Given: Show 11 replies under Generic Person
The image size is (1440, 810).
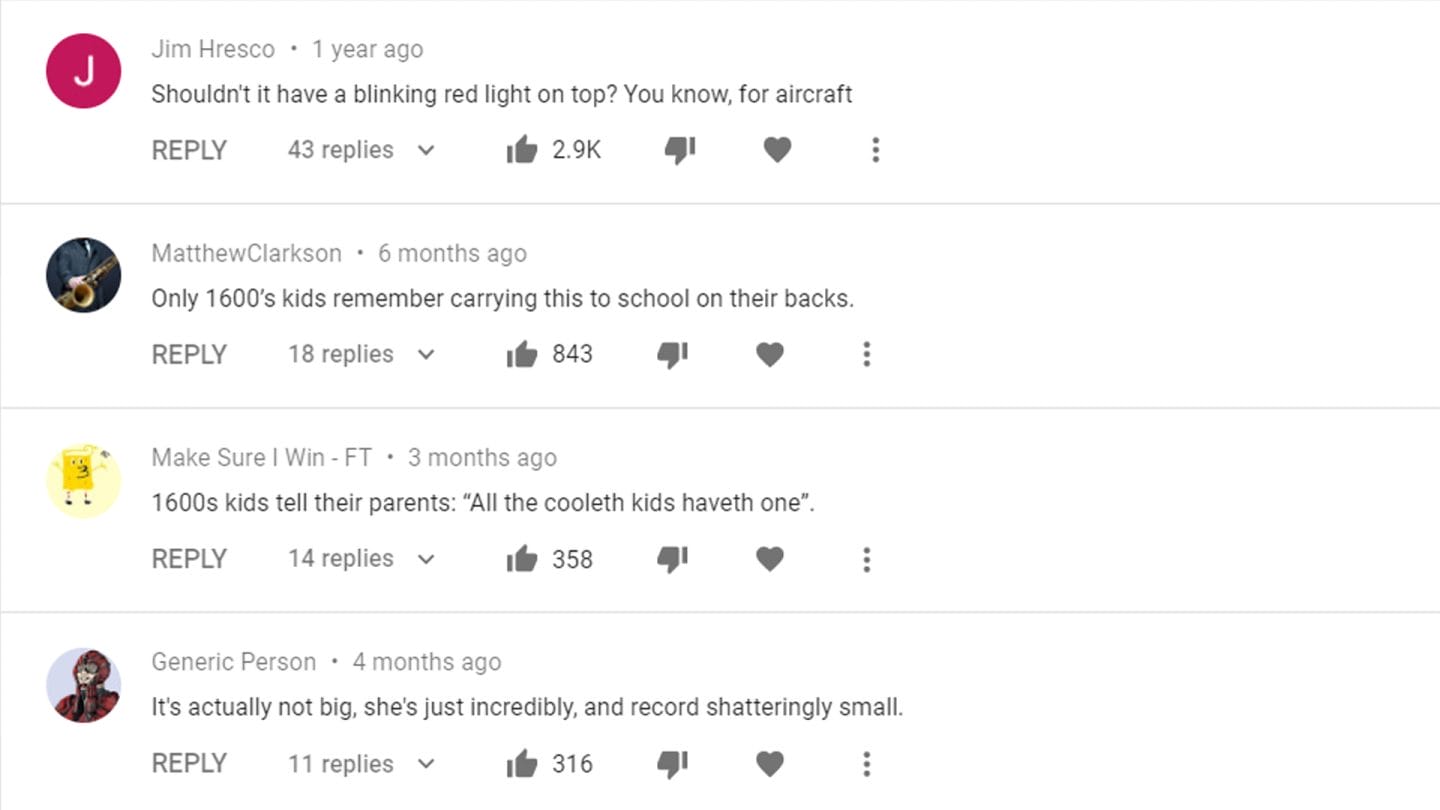Looking at the screenshot, I should tap(361, 764).
